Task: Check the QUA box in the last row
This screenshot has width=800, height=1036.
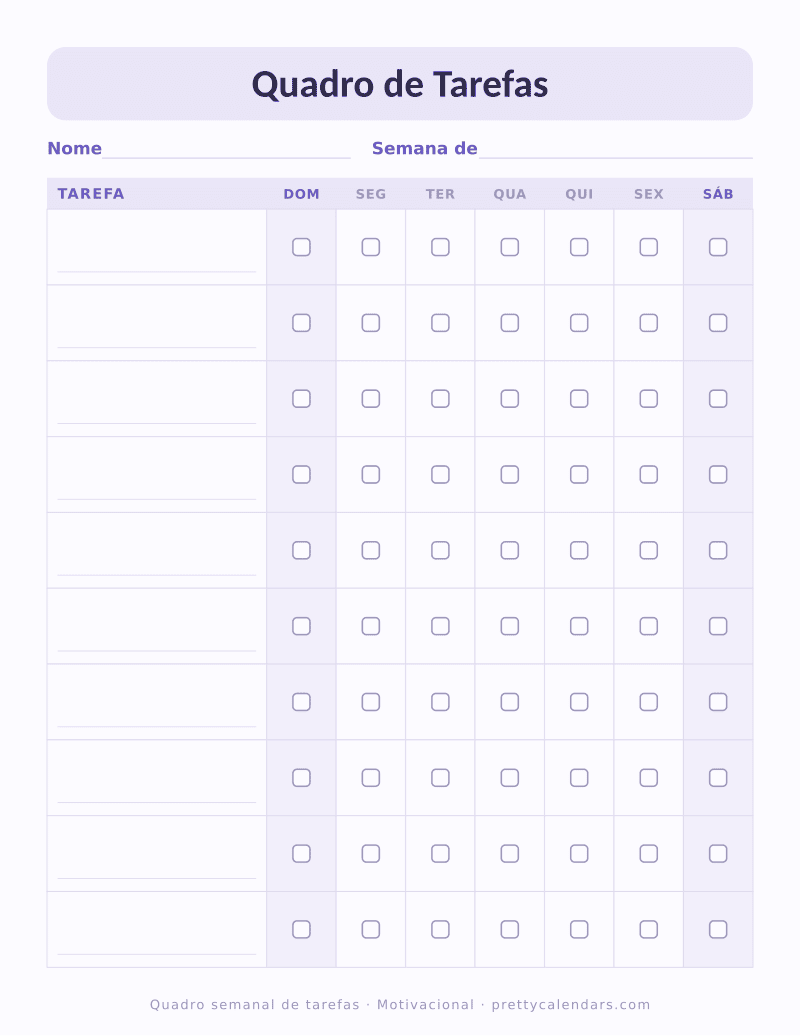Action: [x=509, y=930]
